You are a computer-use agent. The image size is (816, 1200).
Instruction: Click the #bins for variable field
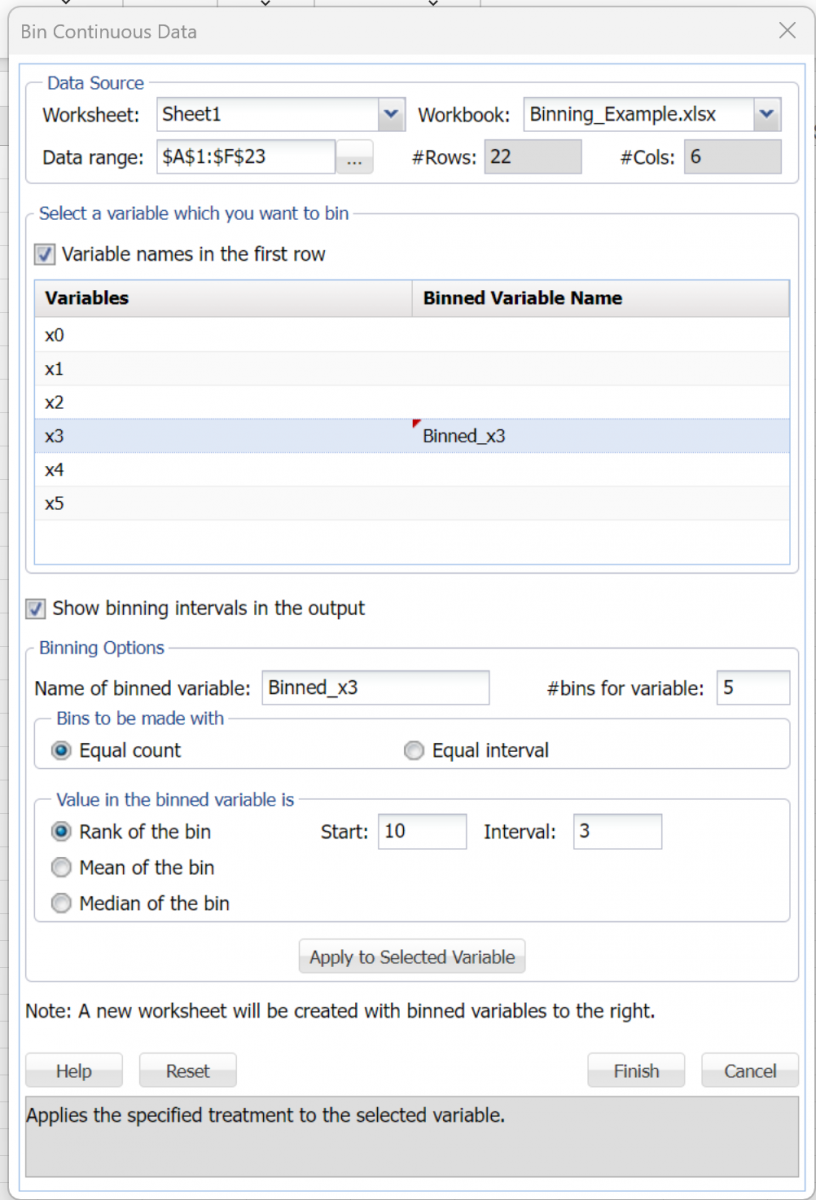(753, 687)
